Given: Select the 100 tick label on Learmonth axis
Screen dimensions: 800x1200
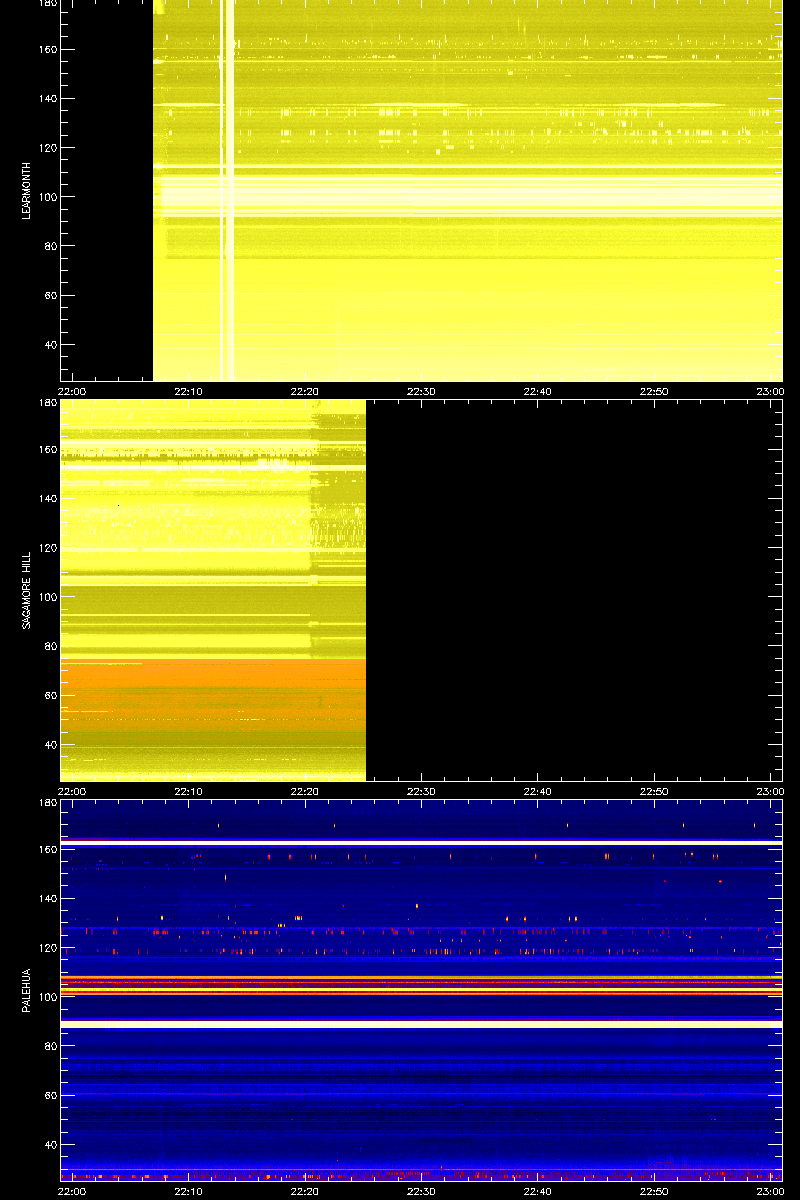Looking at the screenshot, I should click(47, 197).
